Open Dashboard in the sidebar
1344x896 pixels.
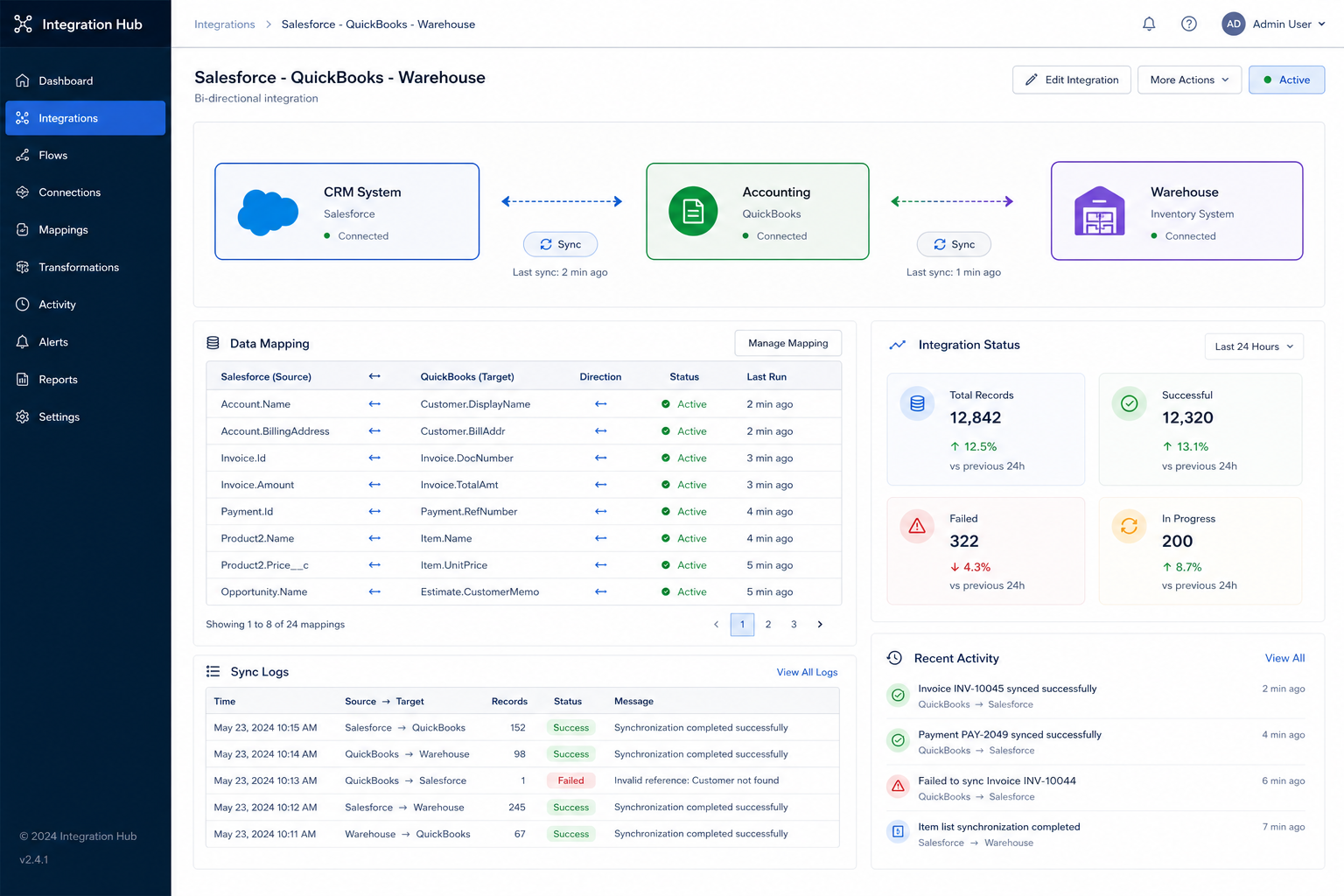click(x=85, y=80)
